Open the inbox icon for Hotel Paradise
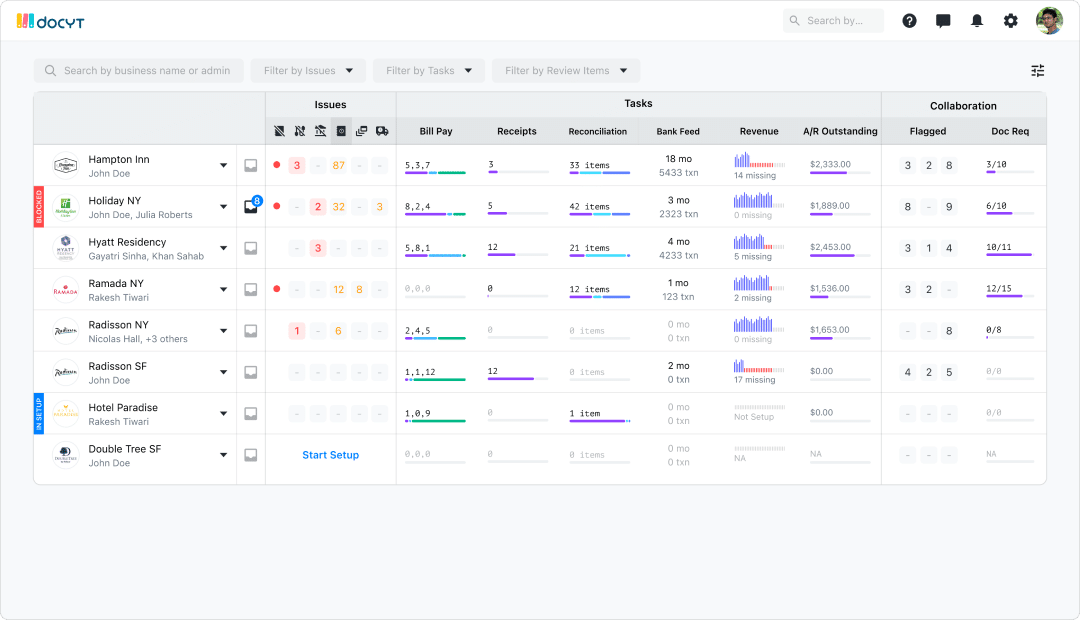This screenshot has height=620, width=1080. [x=251, y=413]
